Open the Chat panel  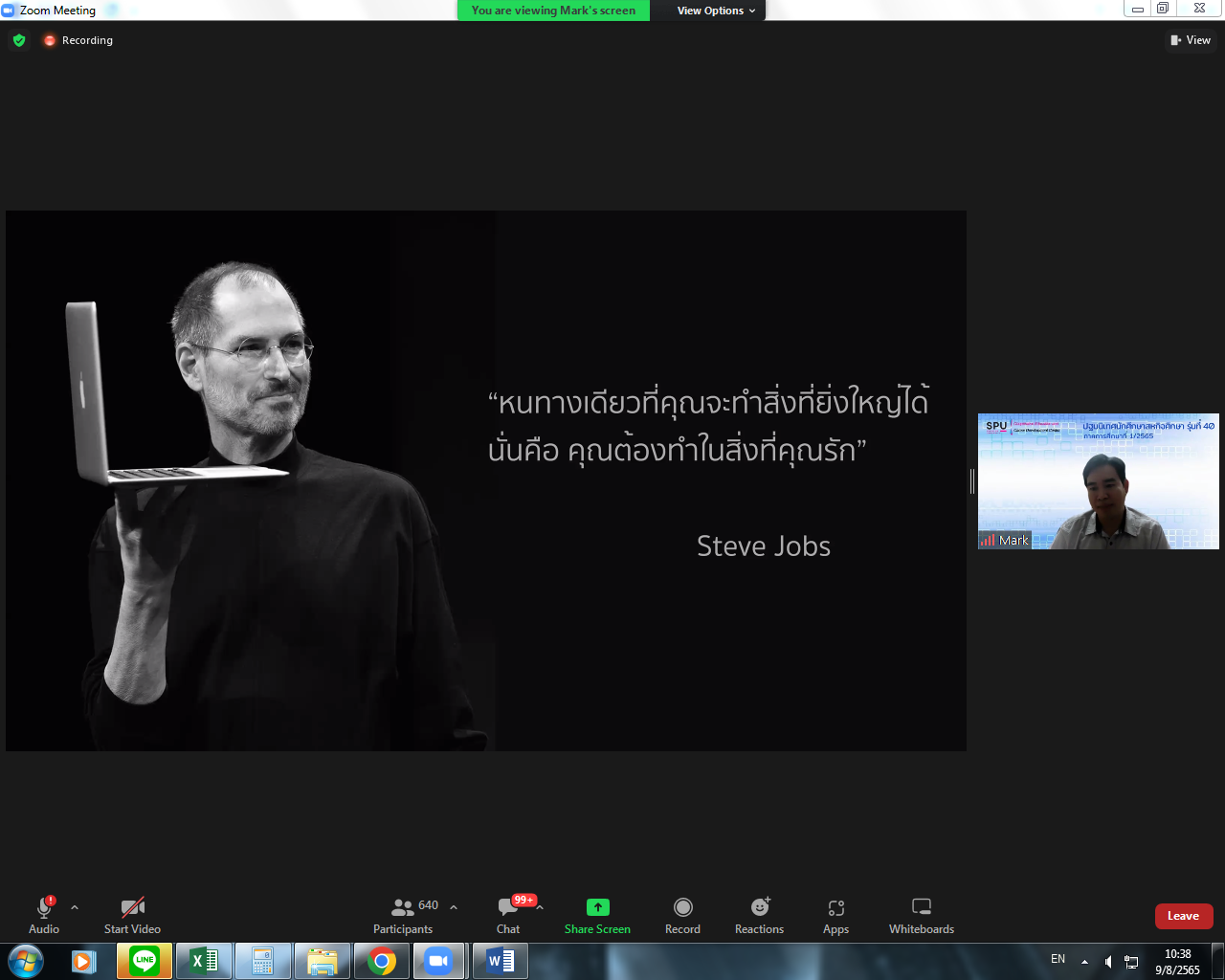(x=508, y=915)
